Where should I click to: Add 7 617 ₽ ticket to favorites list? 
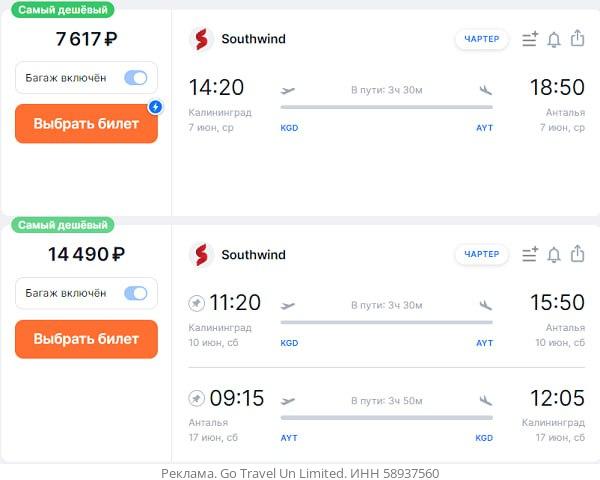pos(530,39)
